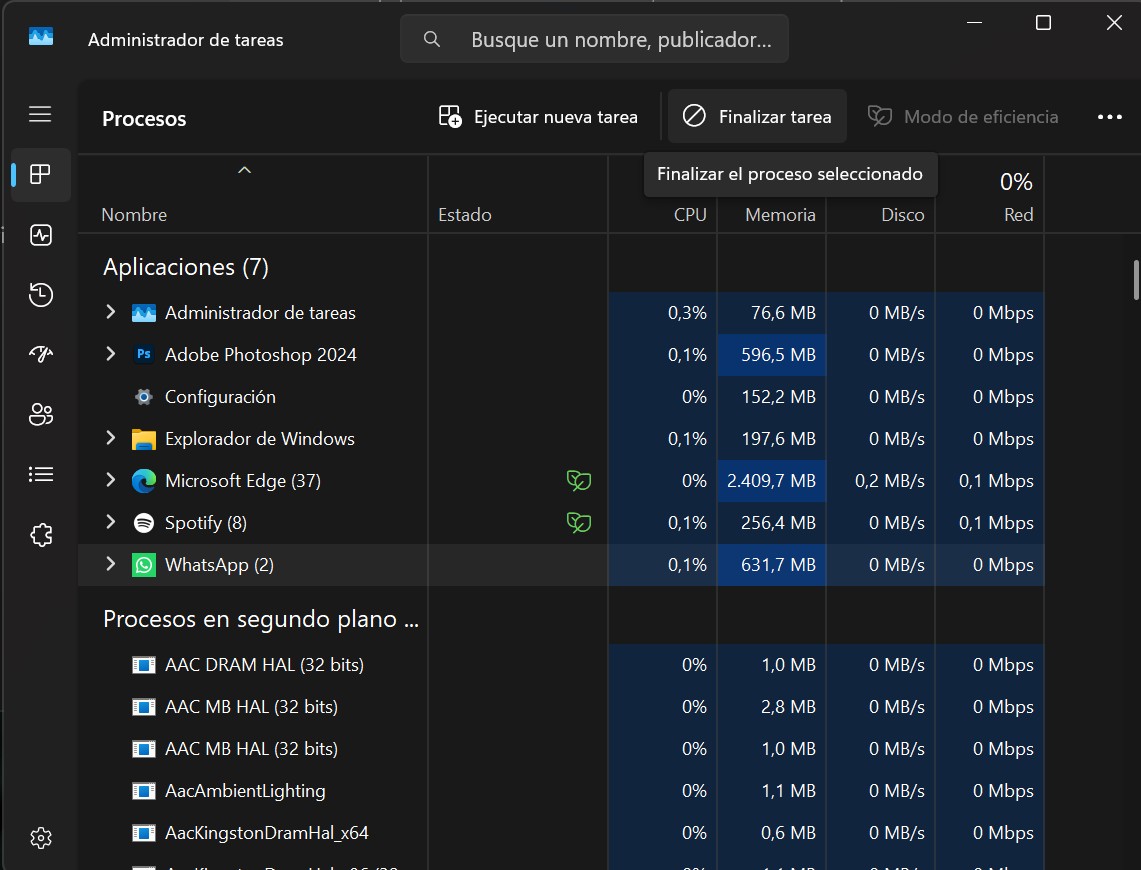Click the 0,3% CPU value
This screenshot has width=1141, height=870.
coord(687,313)
